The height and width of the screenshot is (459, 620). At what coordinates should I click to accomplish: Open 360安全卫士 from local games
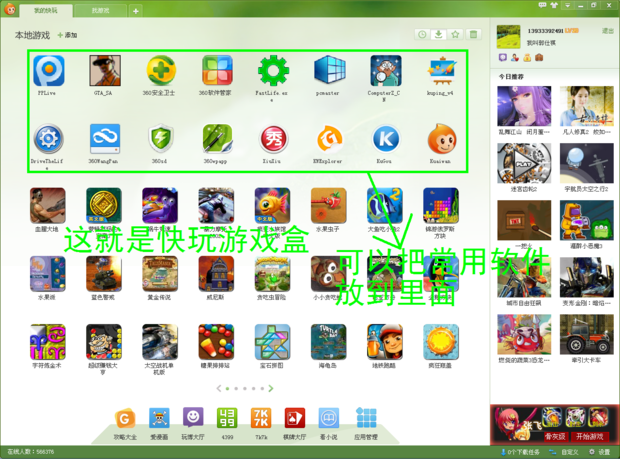(x=161, y=72)
